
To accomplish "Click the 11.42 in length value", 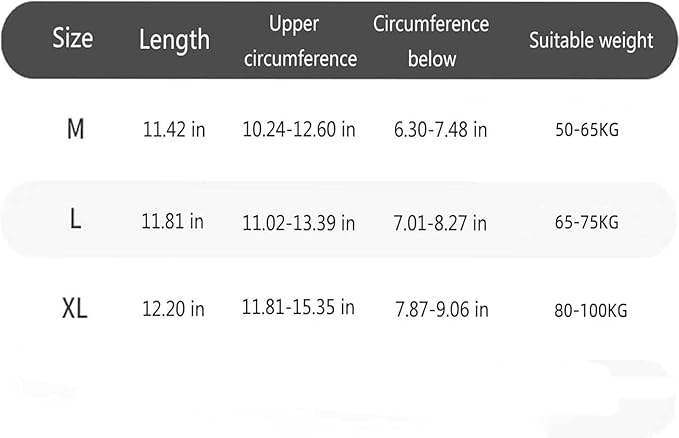I will pos(174,130).
